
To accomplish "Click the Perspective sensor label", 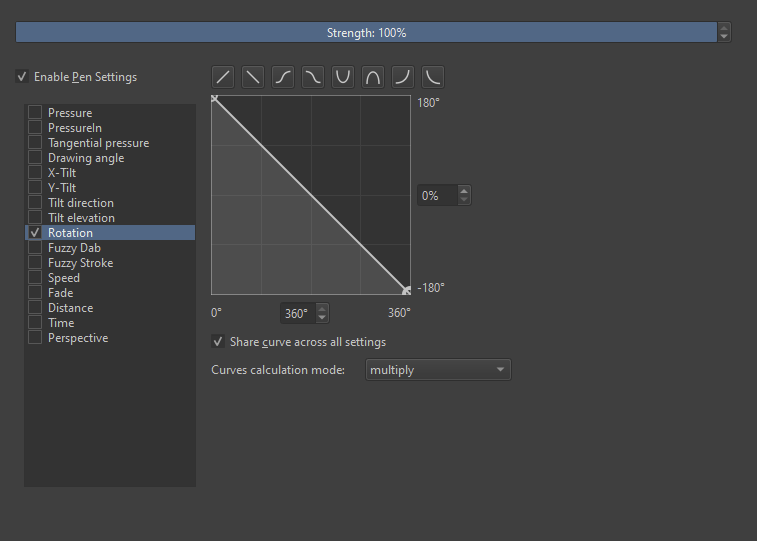I will [78, 338].
